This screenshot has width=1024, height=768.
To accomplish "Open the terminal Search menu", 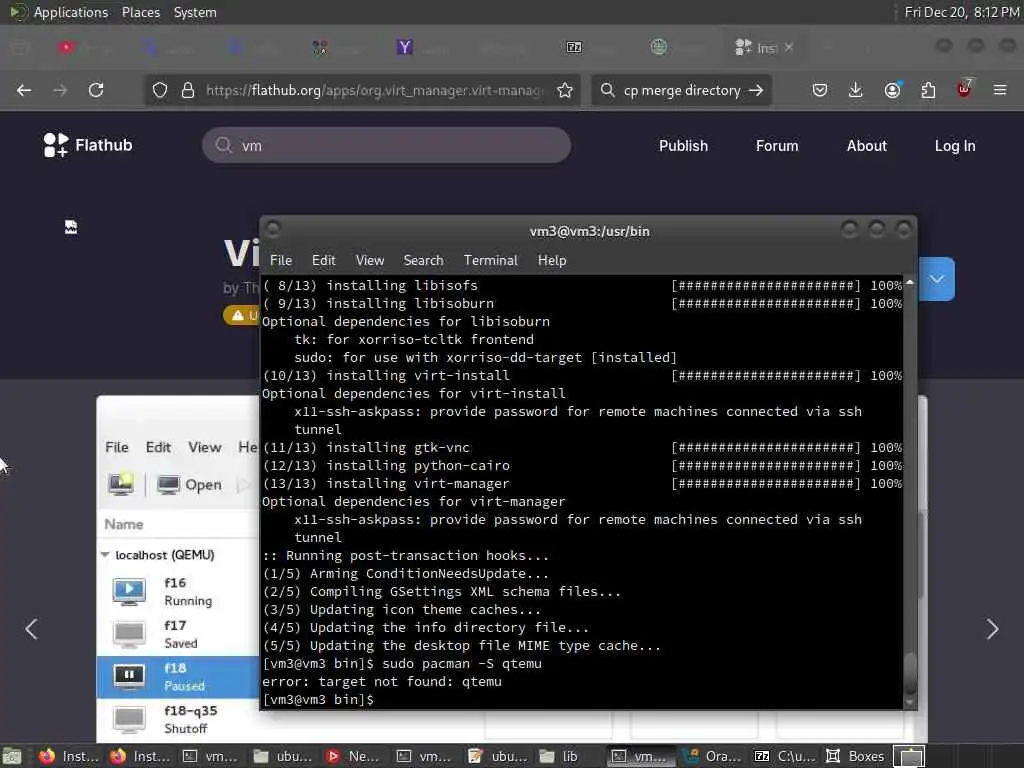I will (423, 260).
